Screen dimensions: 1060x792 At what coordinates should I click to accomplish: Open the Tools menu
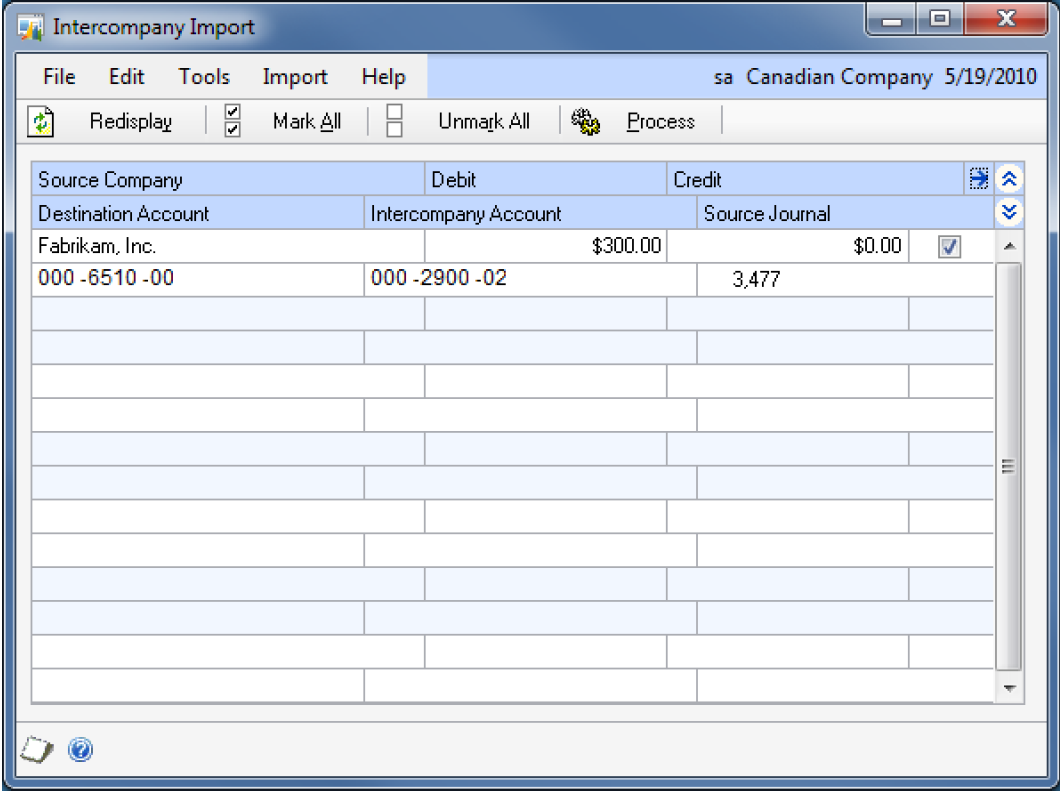coord(204,77)
